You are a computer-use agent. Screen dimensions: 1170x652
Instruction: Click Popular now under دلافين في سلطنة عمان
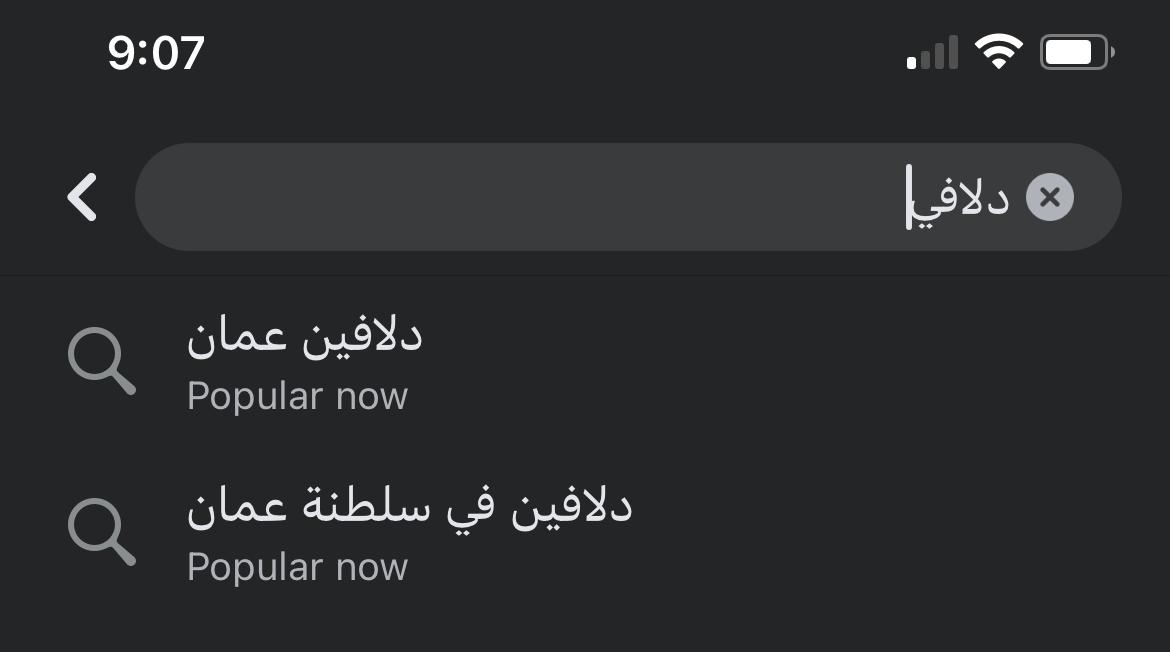tap(297, 567)
